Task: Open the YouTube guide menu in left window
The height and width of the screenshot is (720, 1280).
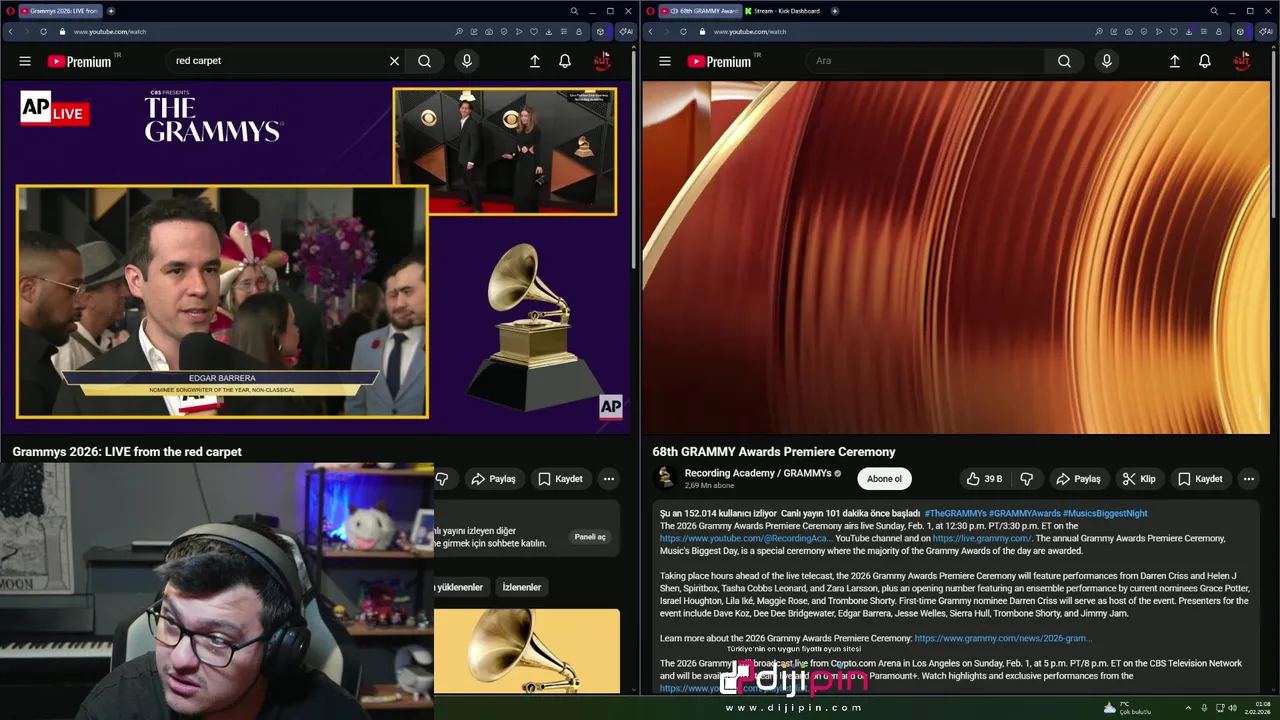Action: [x=25, y=61]
